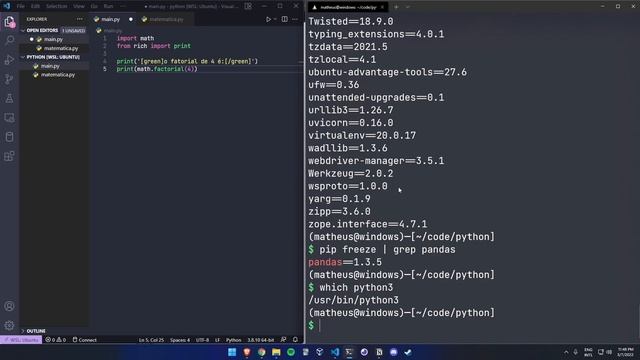Collapse the Open Editors section
640x360 pixels.
[42, 31]
